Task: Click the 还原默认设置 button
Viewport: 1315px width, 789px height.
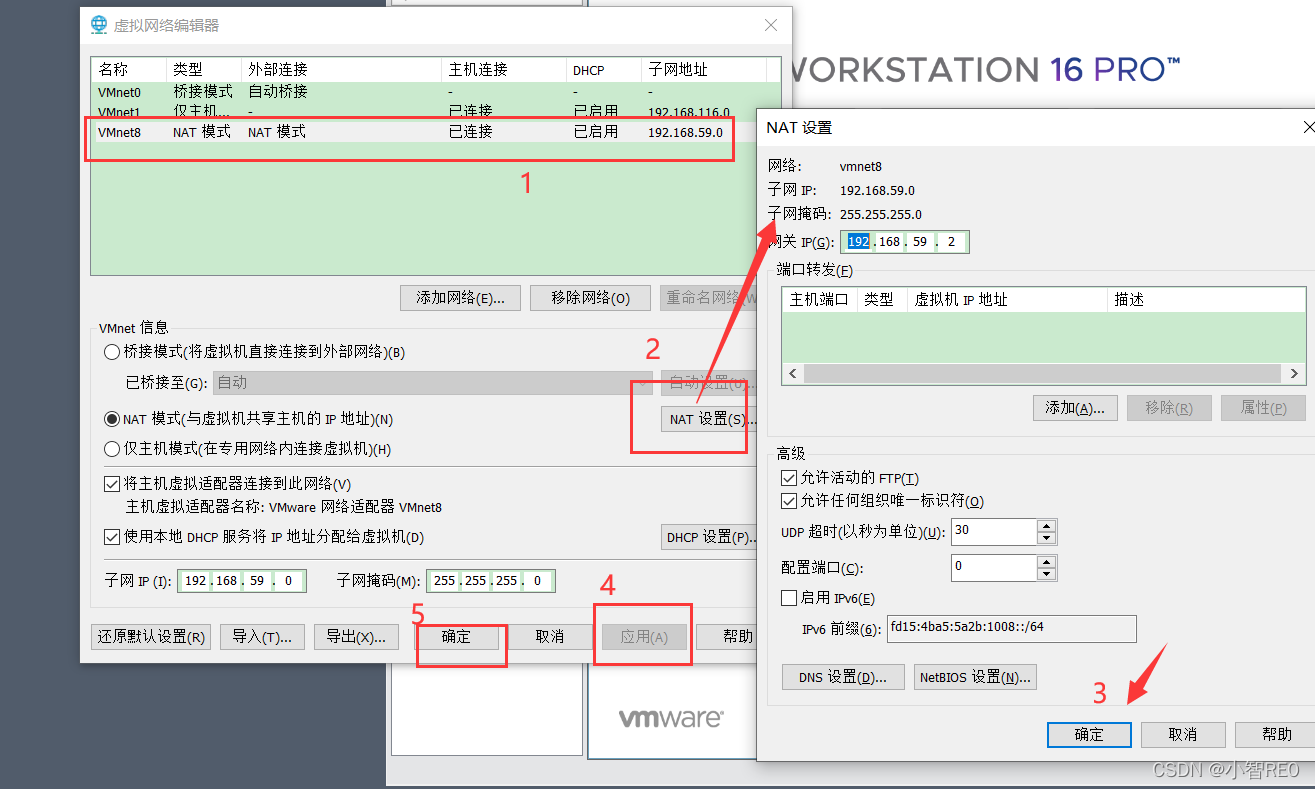Action: (x=150, y=637)
